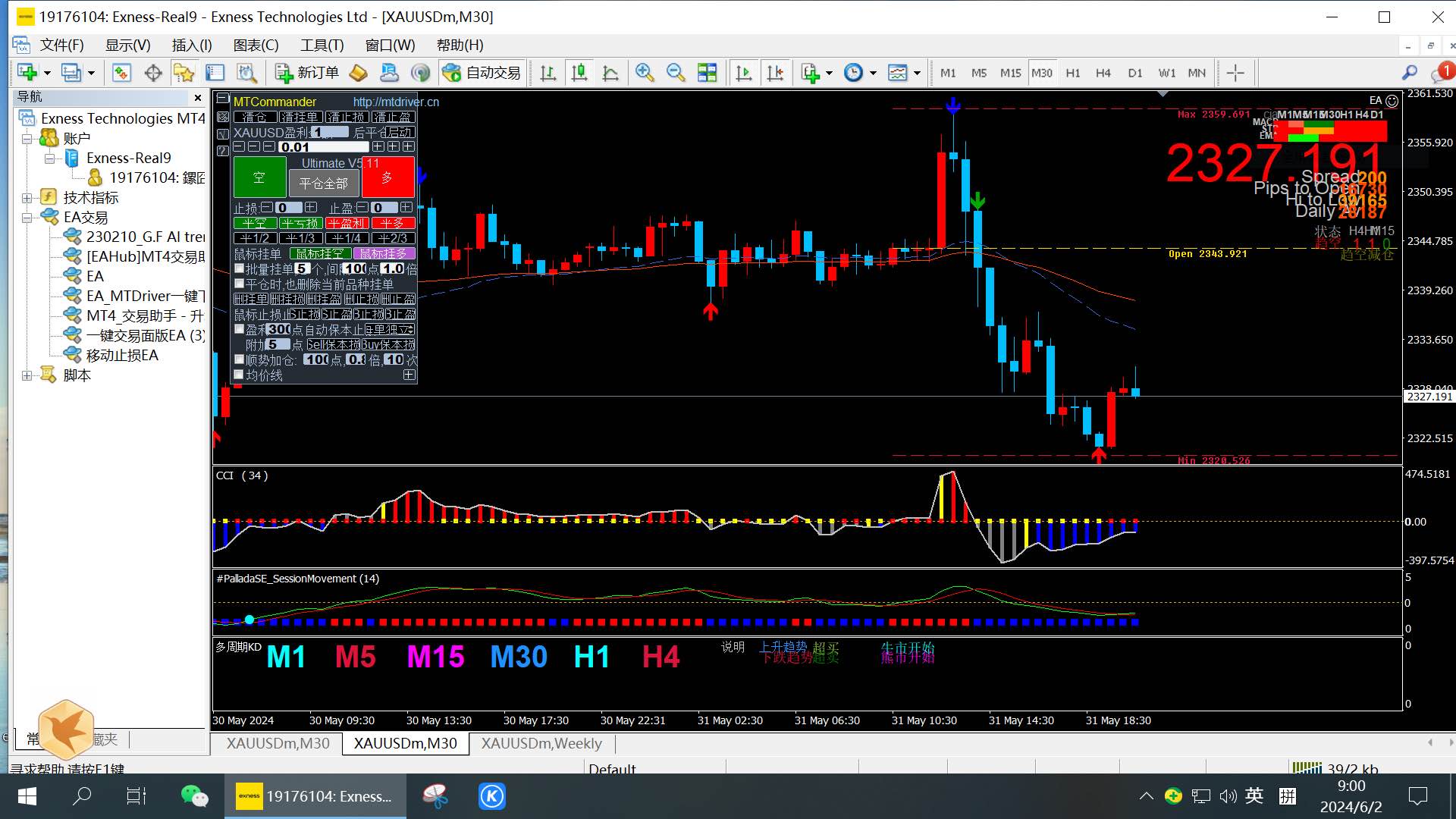Open the http://mtdriver.cn link
Viewport: 1456px width, 819px height.
coord(396,102)
